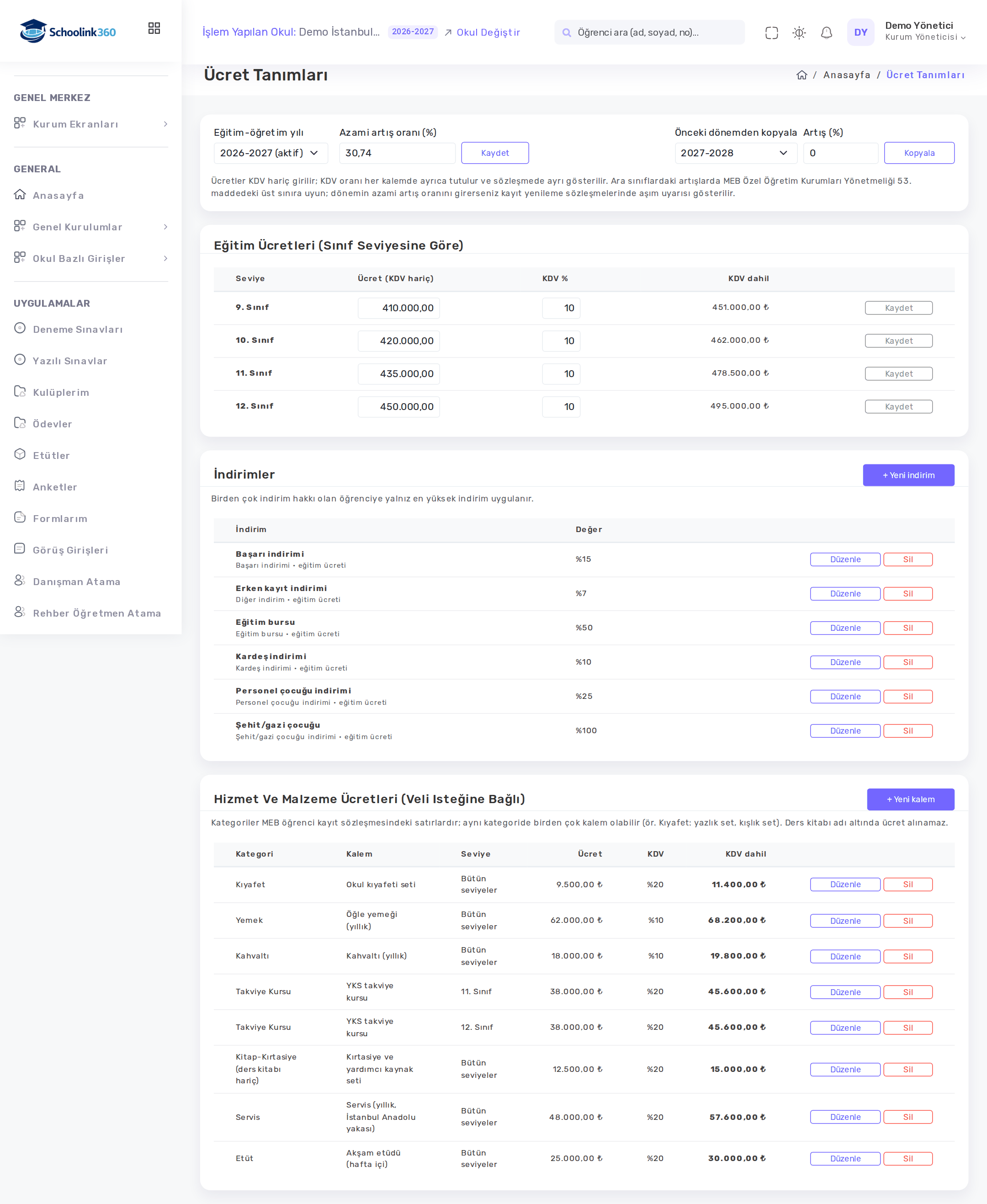987x1204 pixels.
Task: Open the DY user avatar
Action: pos(860,32)
